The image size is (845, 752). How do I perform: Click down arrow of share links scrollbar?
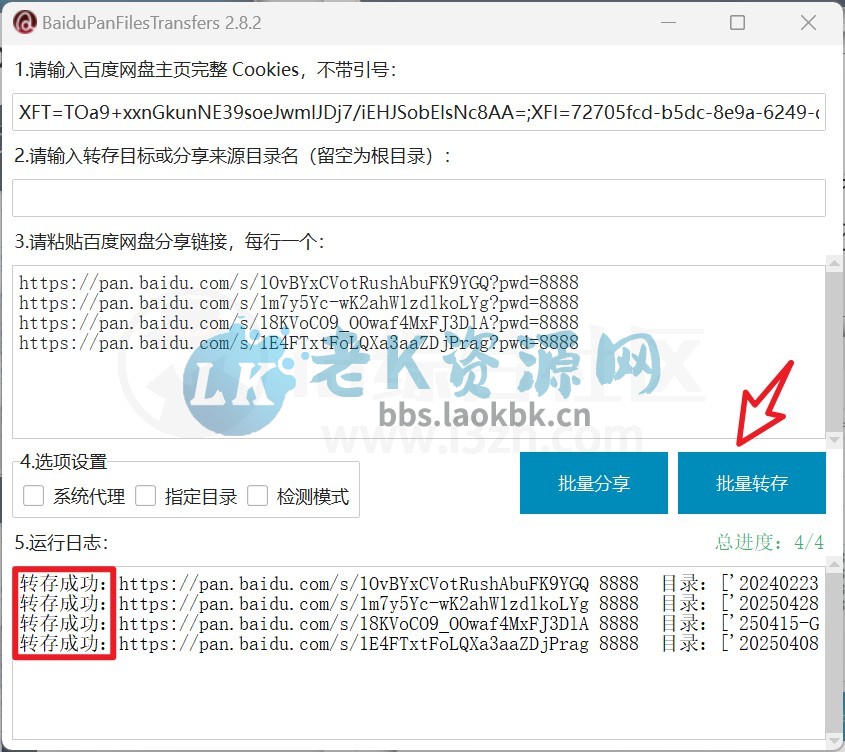[x=835, y=439]
